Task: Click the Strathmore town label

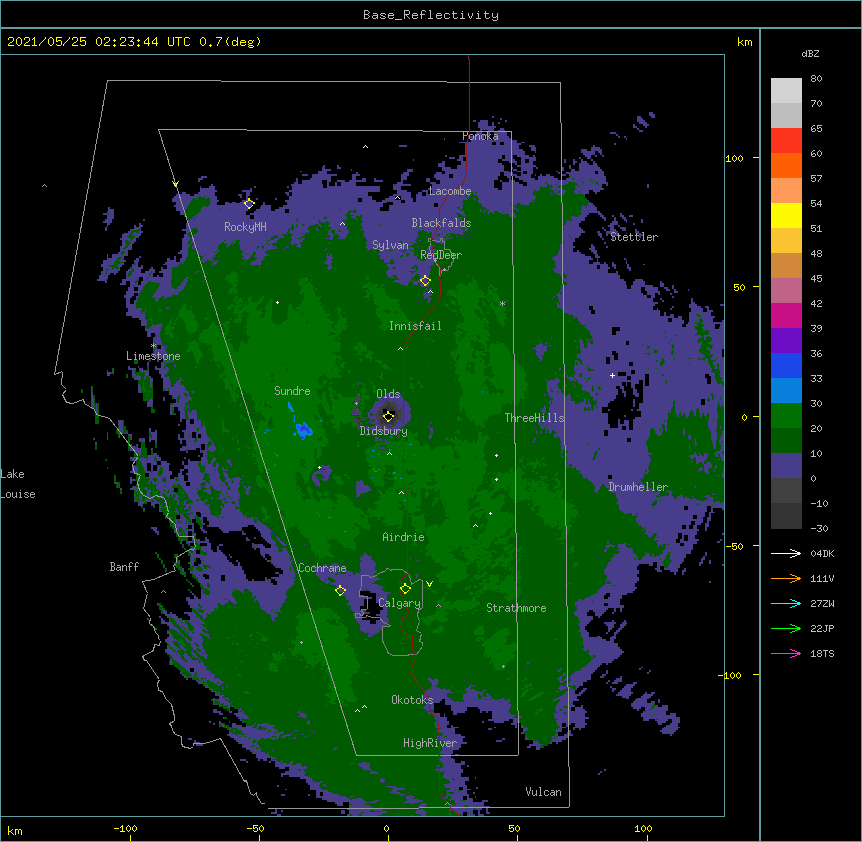Action: click(516, 608)
